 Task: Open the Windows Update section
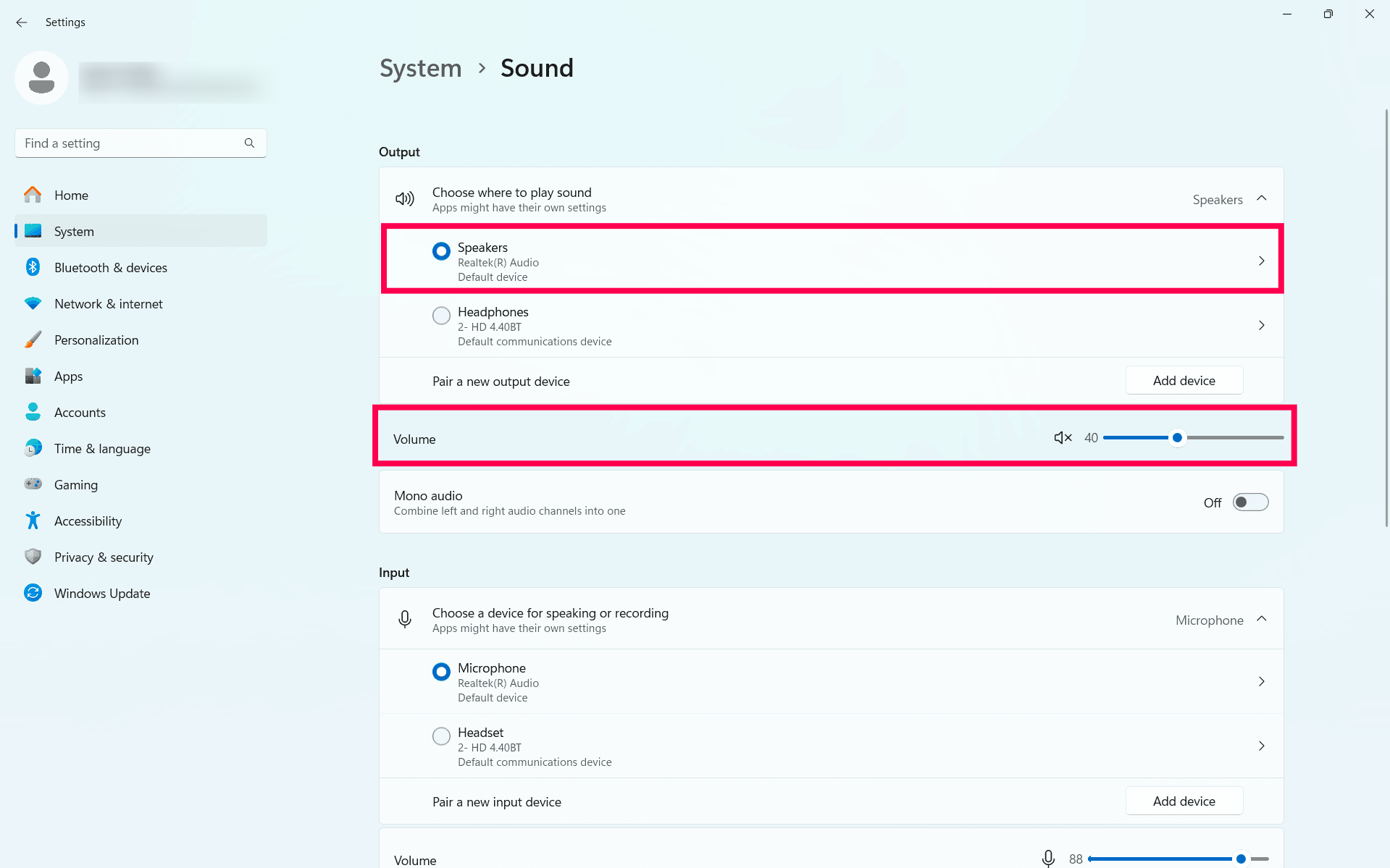(101, 594)
